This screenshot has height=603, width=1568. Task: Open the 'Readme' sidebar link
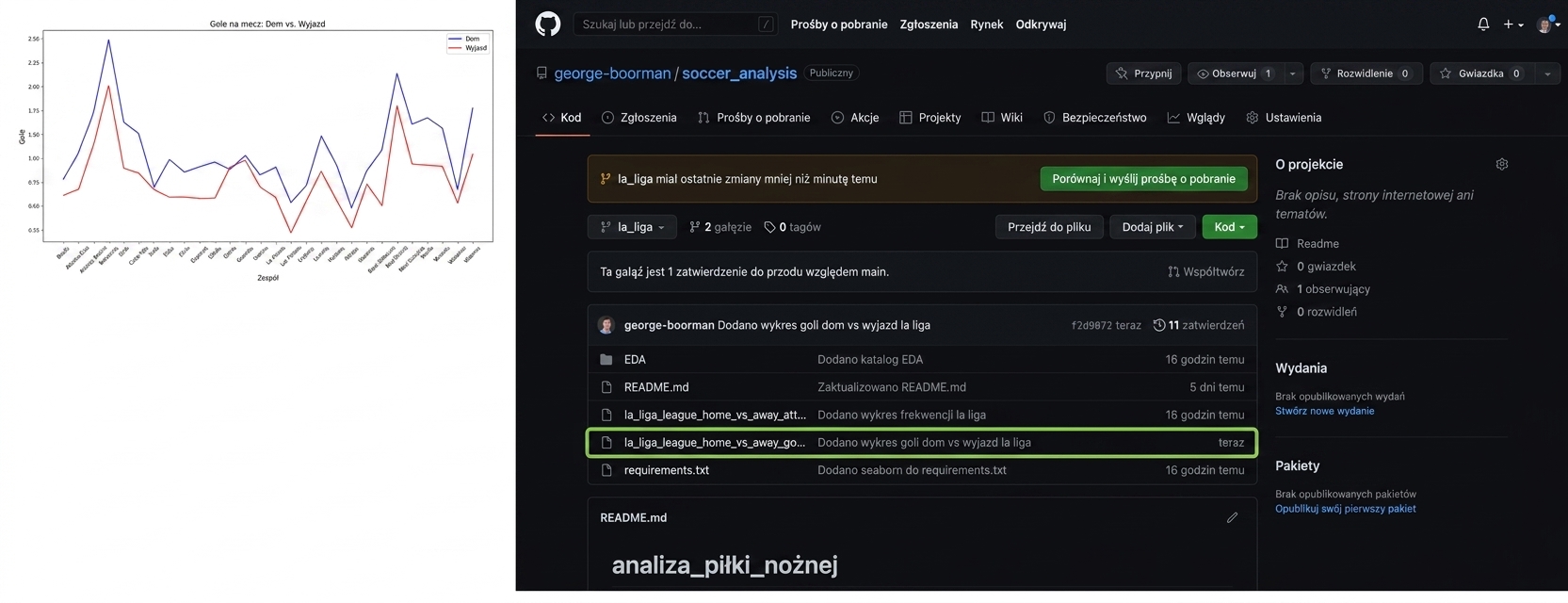1307,244
